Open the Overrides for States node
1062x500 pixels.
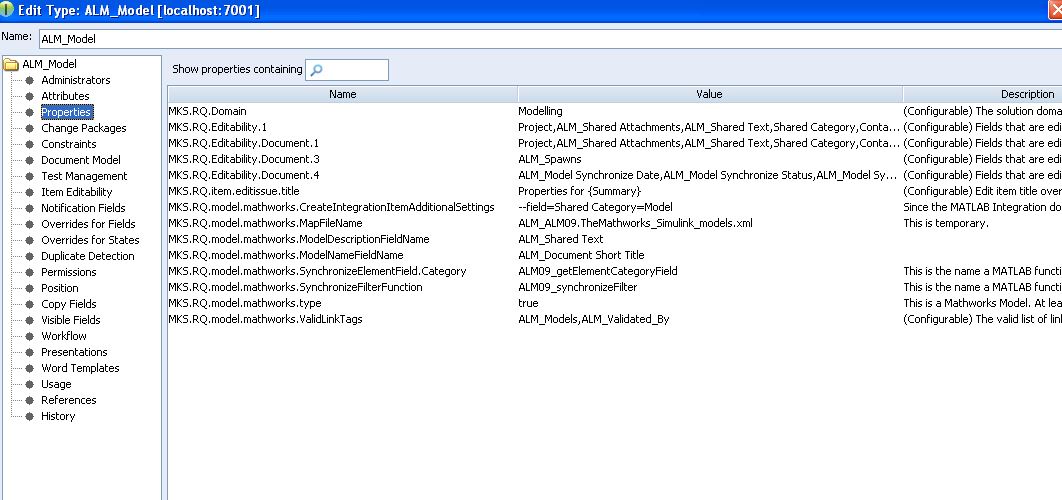tap(90, 240)
